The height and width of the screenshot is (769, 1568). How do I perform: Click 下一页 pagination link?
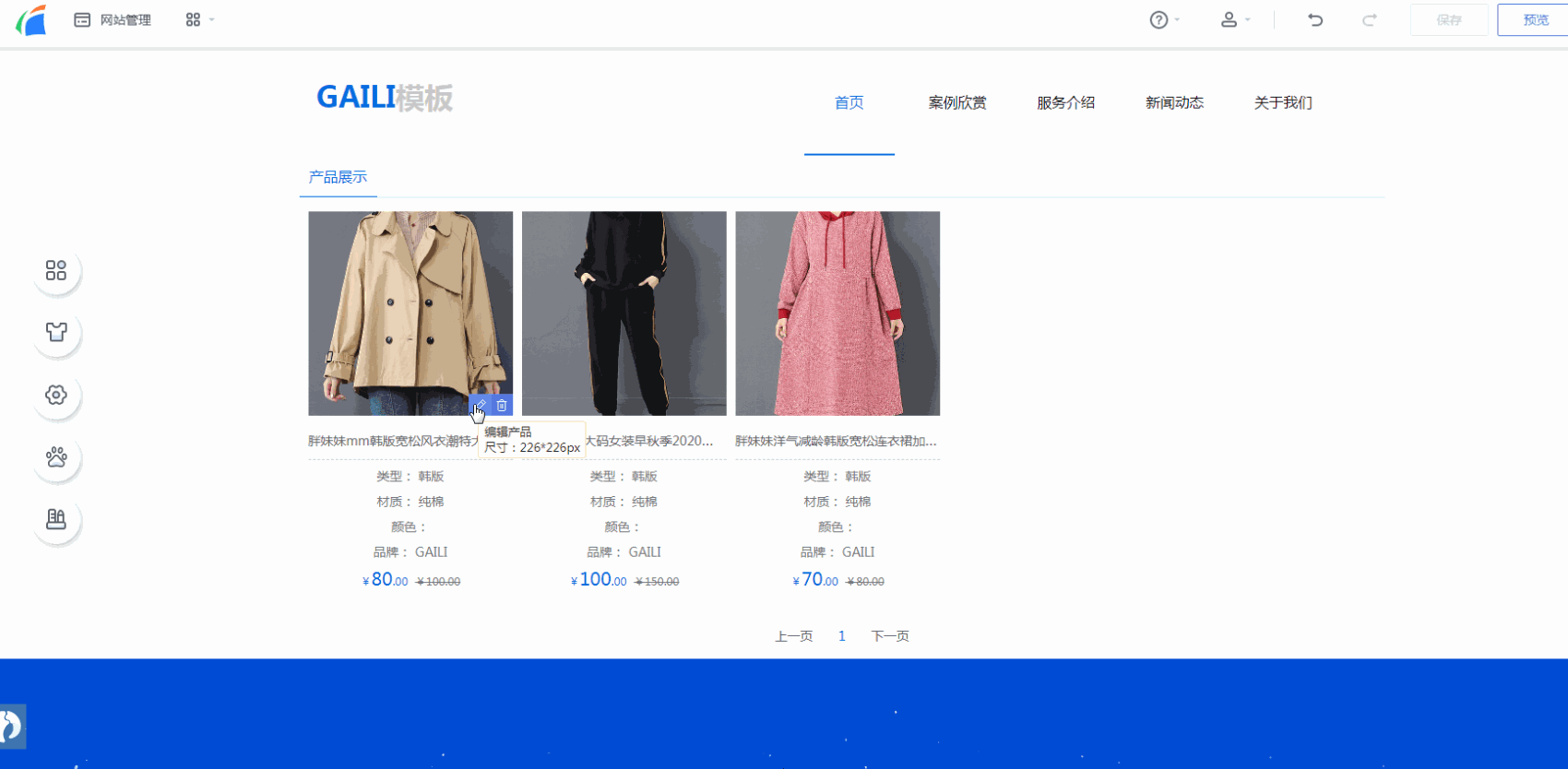tap(890, 636)
